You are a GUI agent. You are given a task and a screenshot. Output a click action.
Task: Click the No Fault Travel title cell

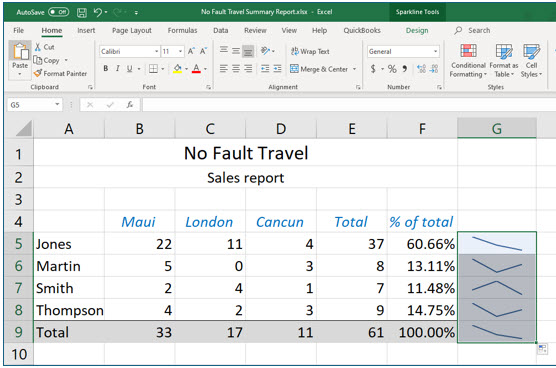click(x=245, y=153)
